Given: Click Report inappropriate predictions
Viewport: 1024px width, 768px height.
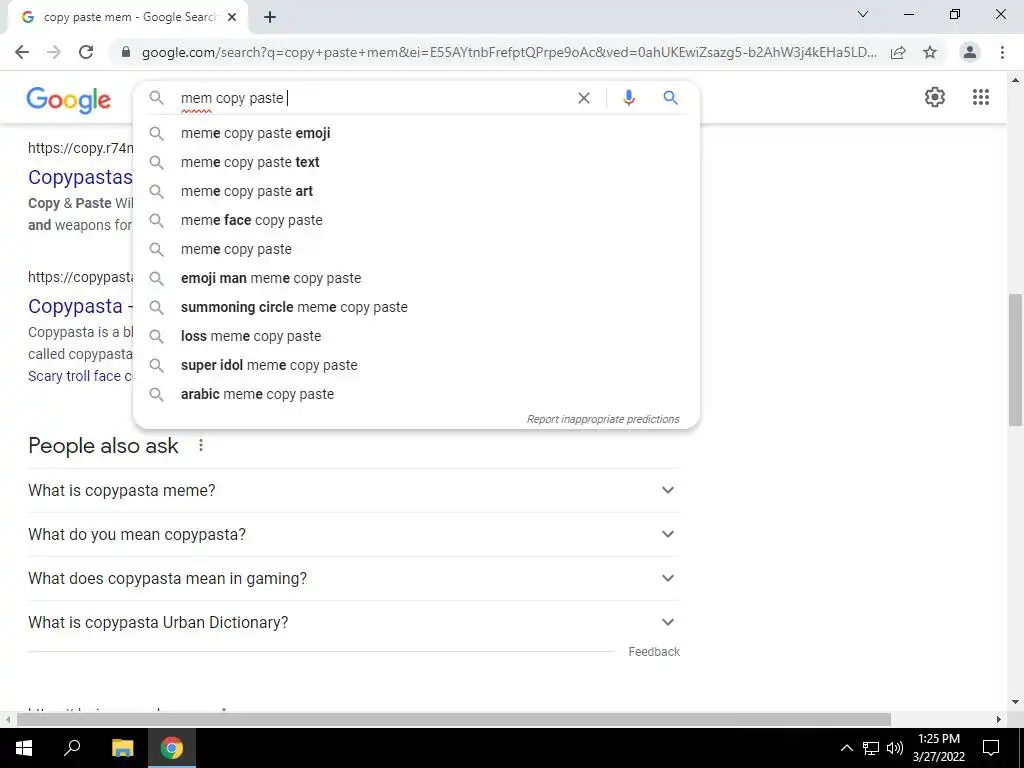Looking at the screenshot, I should click(x=603, y=419).
